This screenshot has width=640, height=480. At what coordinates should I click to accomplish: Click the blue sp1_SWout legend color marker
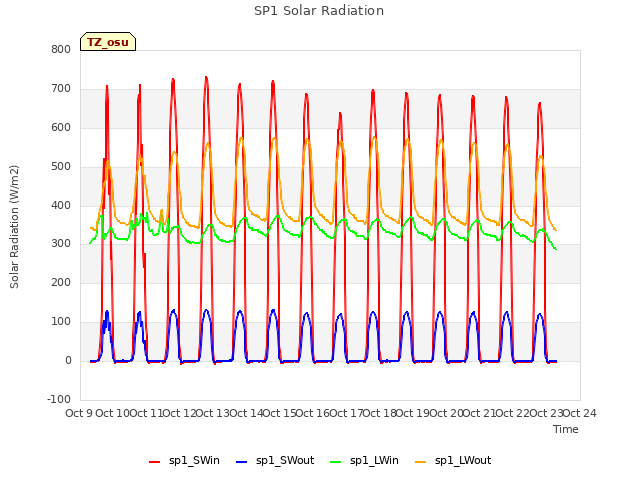(242, 462)
